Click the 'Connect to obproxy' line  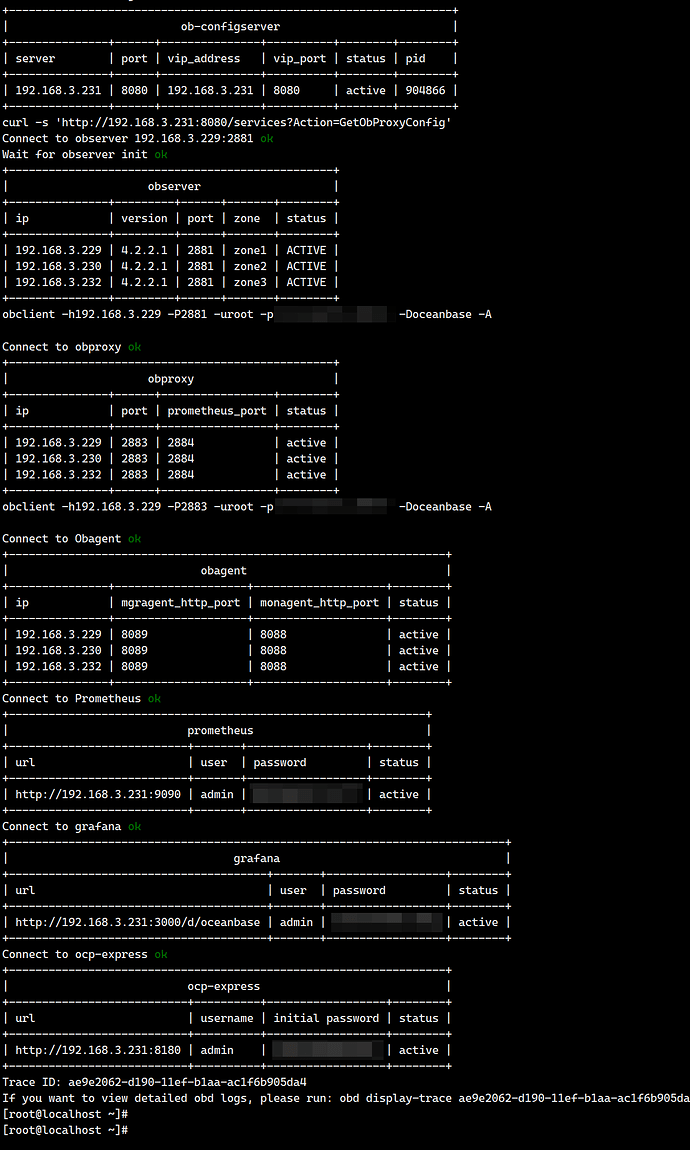pyautogui.click(x=72, y=347)
